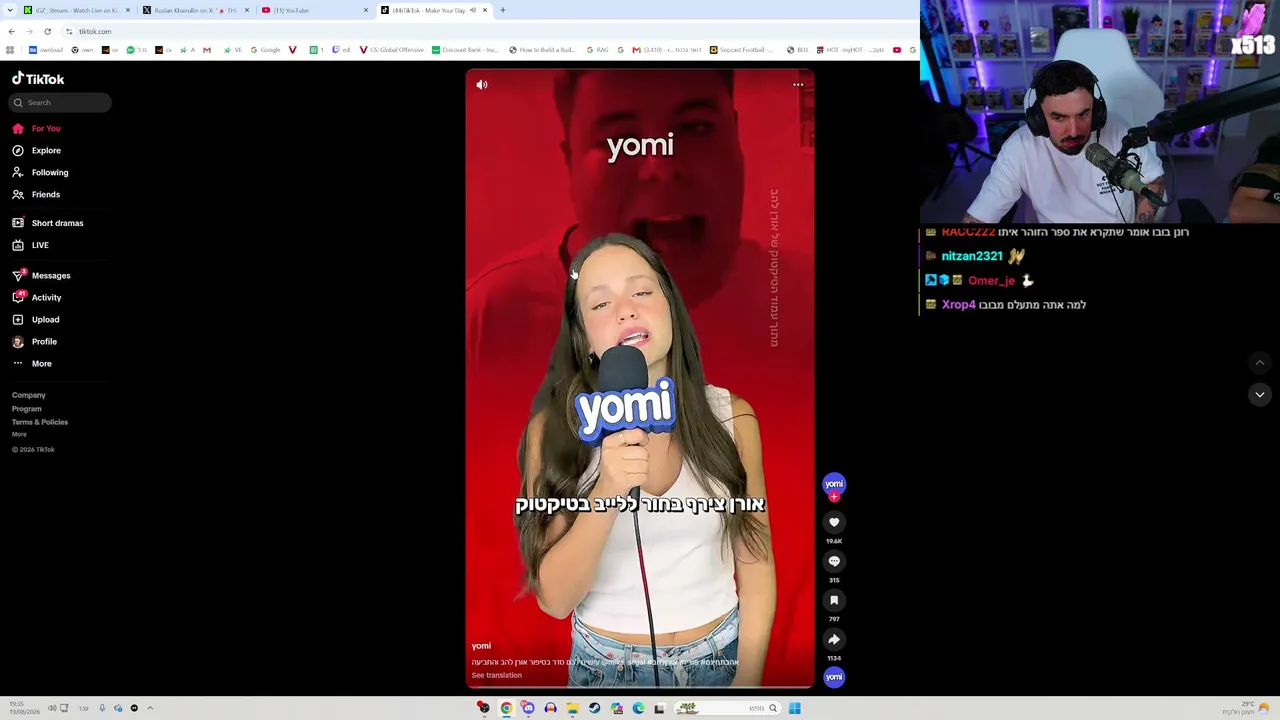Viewport: 1280px width, 720px height.
Task: Open the Company footer link
Action: click(29, 395)
